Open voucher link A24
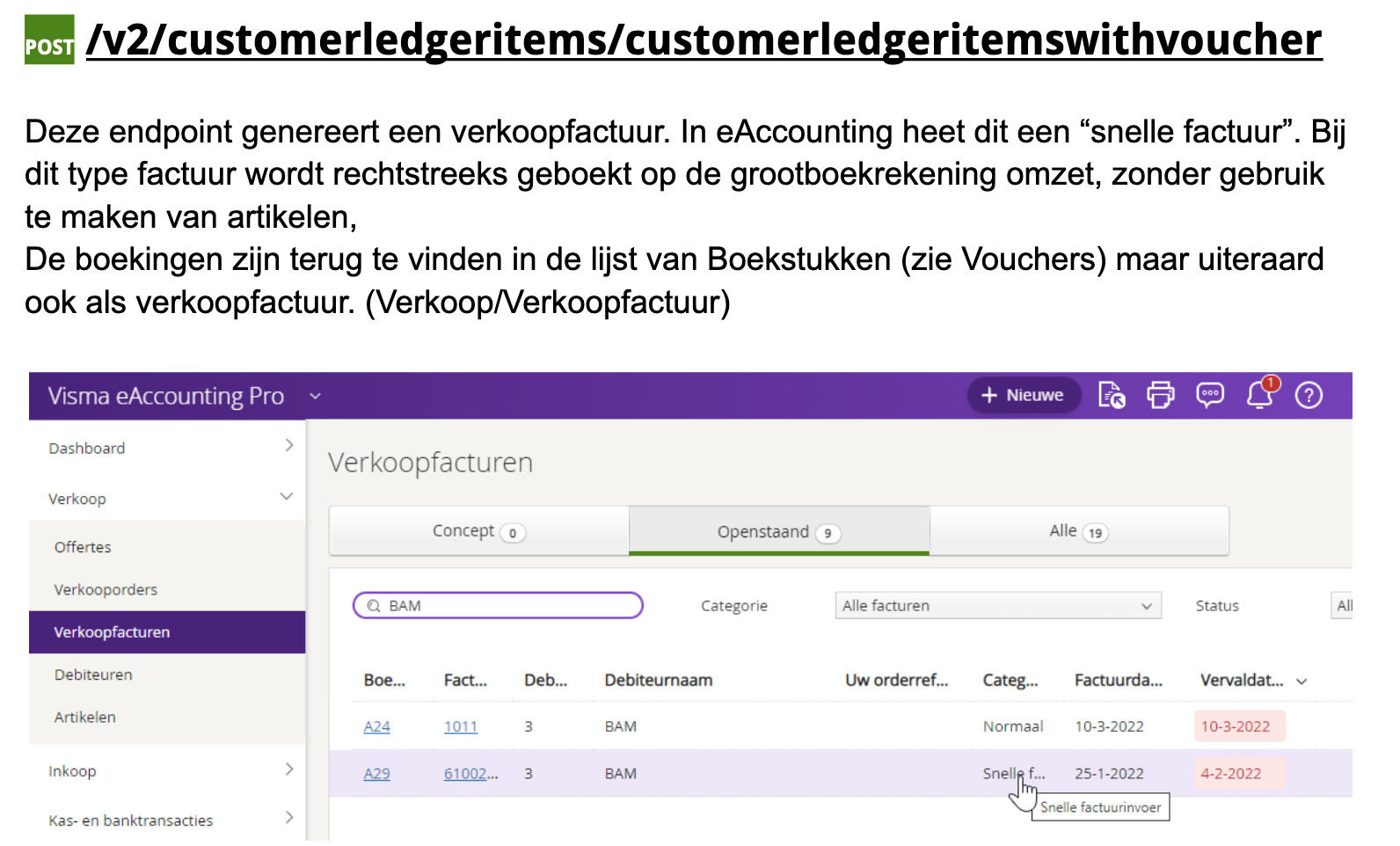 click(x=376, y=726)
